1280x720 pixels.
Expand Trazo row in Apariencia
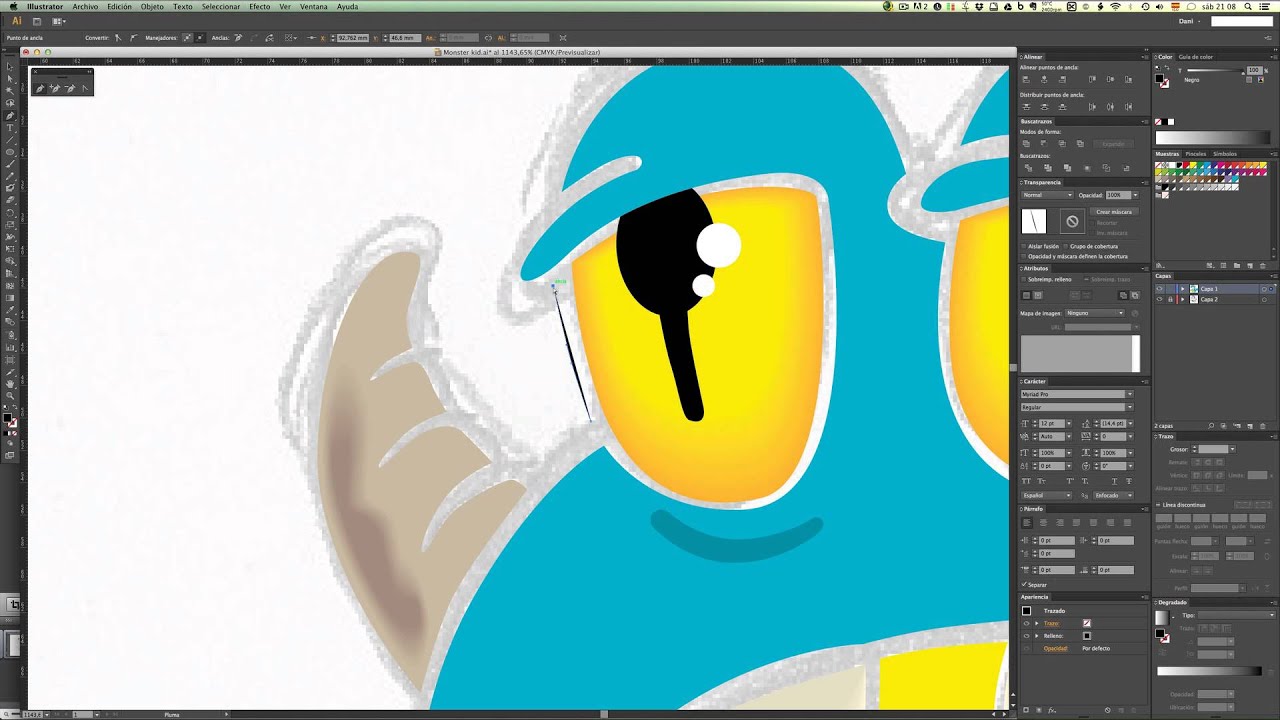click(x=1036, y=623)
